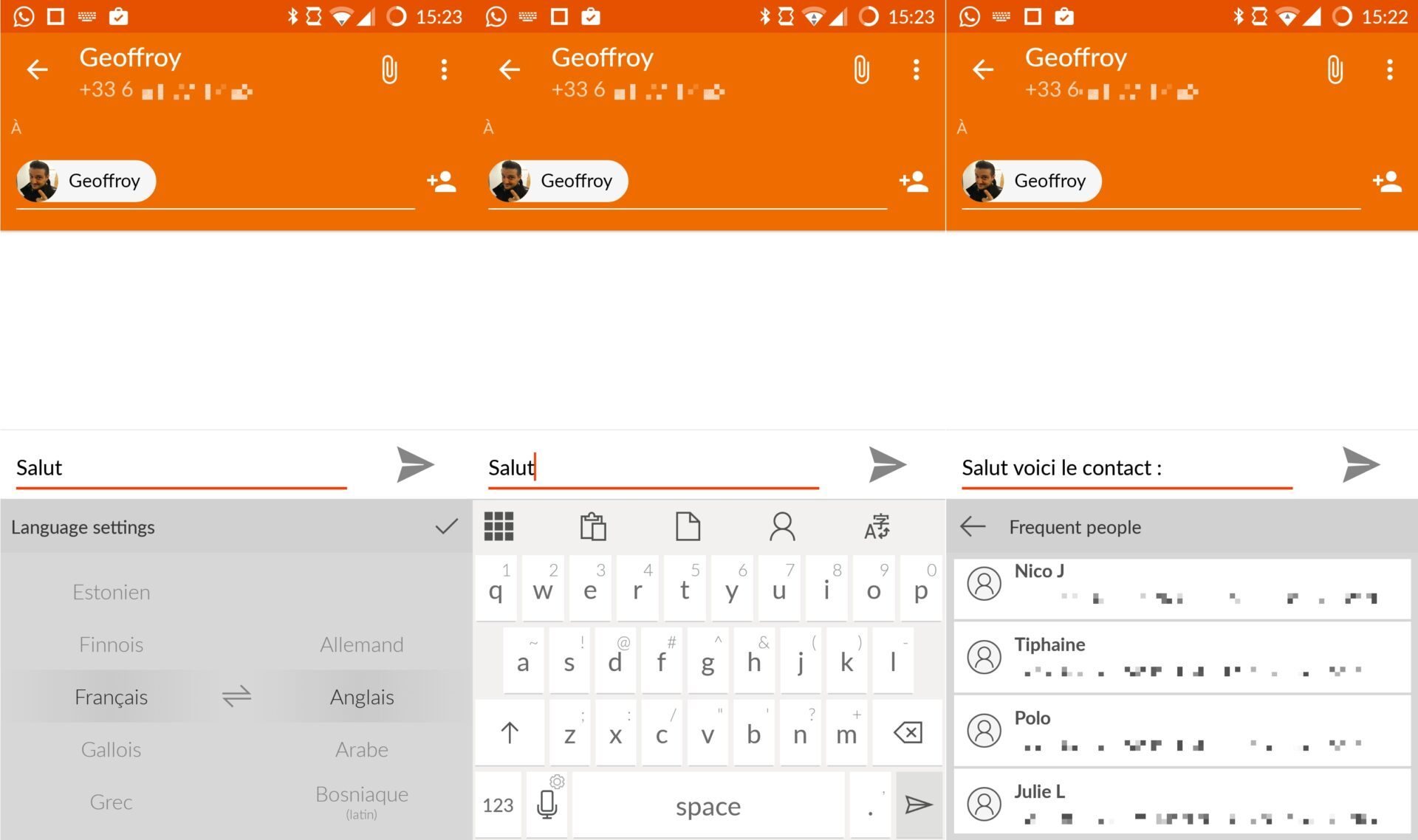
Task: Tap the microphone voice input key
Action: pos(547,805)
